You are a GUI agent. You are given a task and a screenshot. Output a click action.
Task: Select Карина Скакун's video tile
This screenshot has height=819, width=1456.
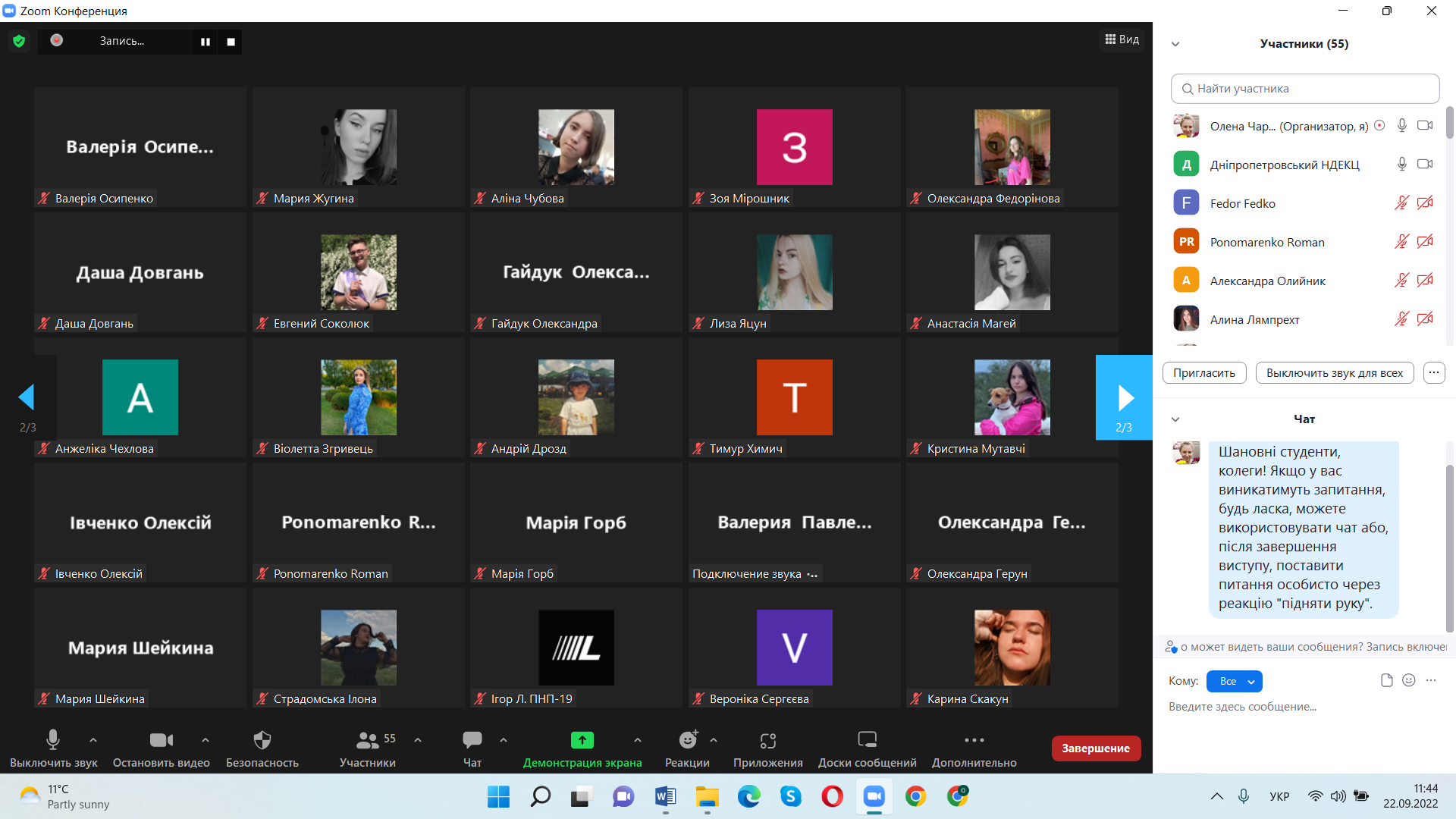point(1012,648)
